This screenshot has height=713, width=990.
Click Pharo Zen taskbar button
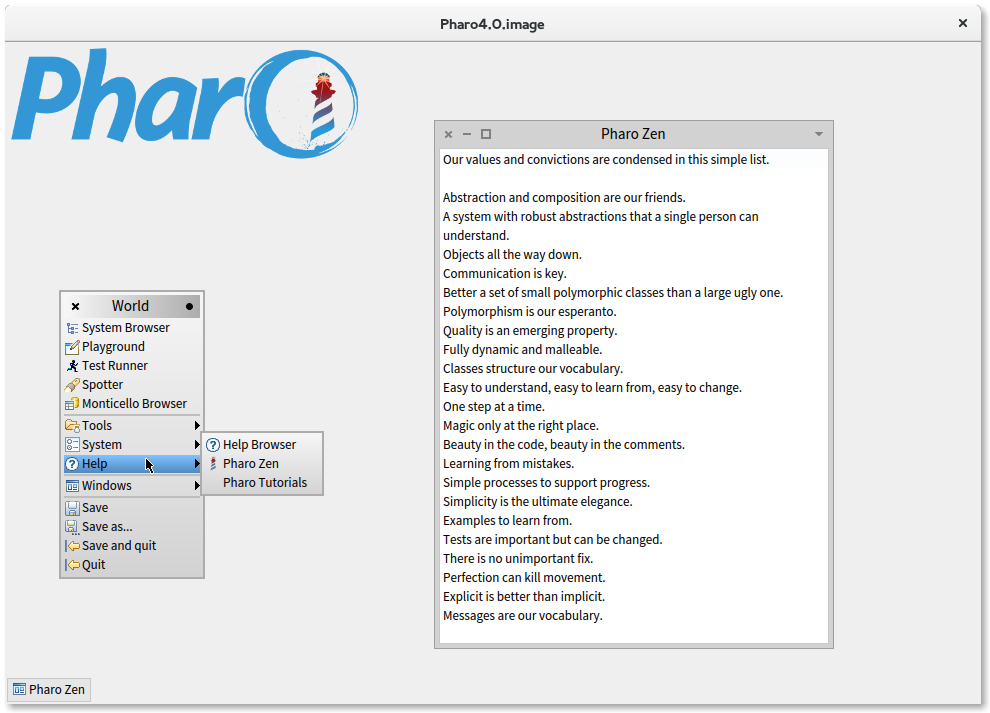(49, 689)
